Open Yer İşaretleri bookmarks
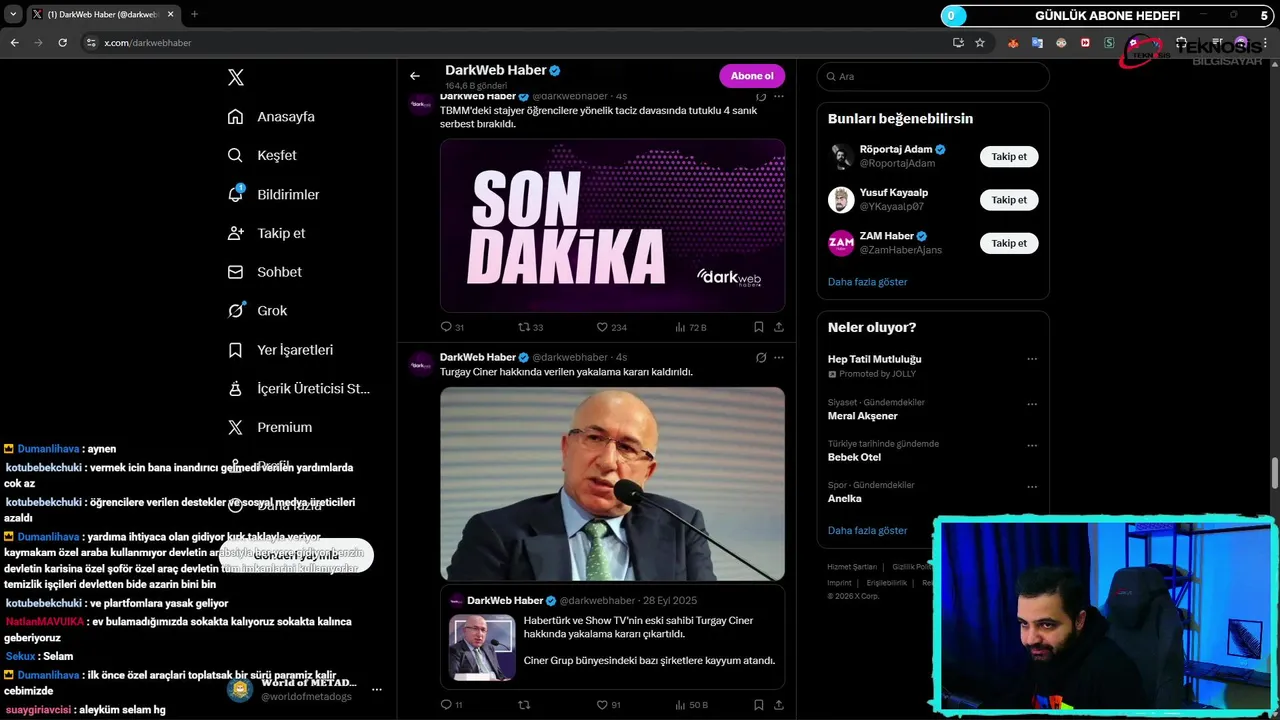This screenshot has height=720, width=1280. (280, 350)
